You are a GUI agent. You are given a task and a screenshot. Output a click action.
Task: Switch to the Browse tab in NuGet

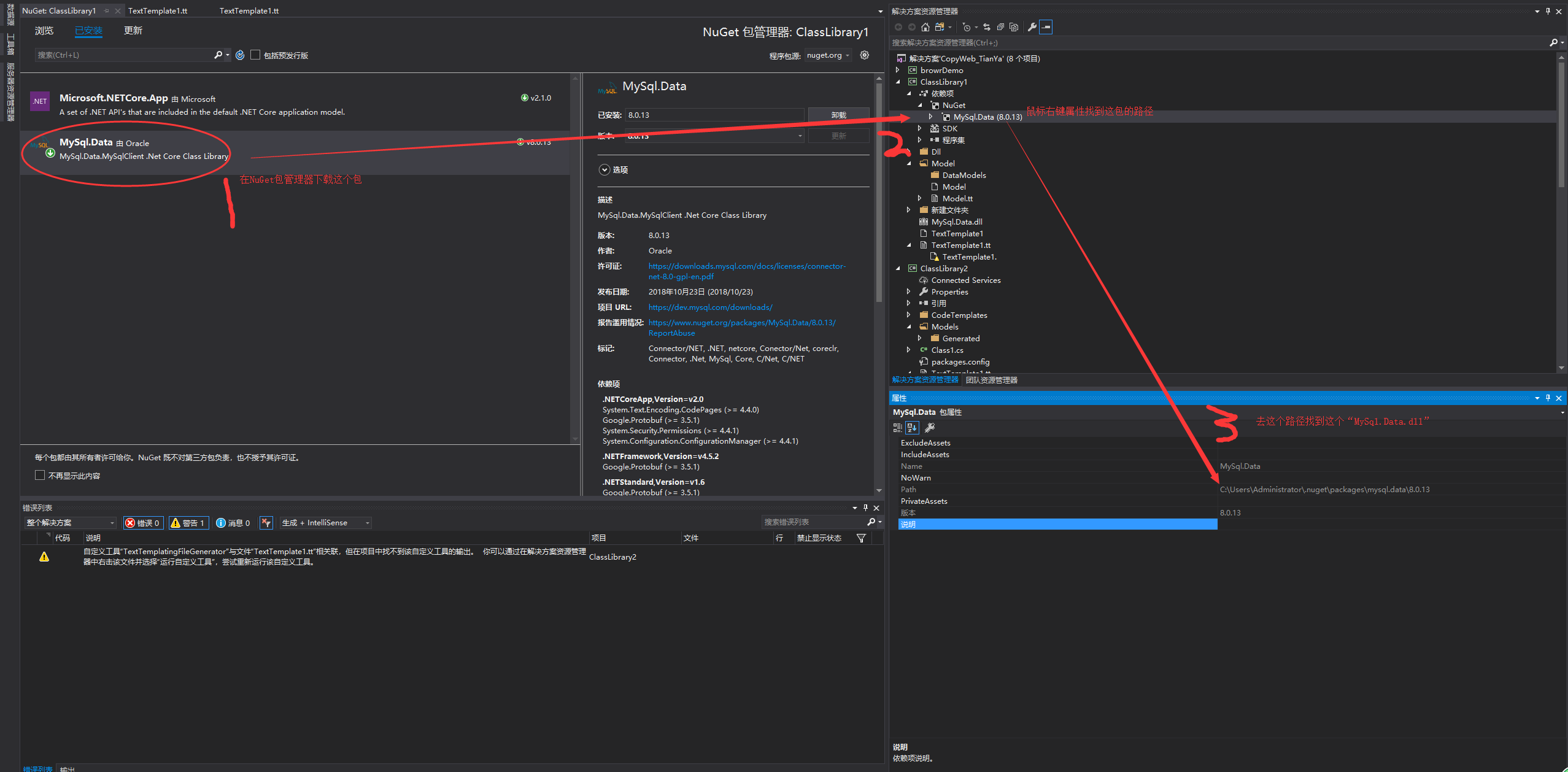click(44, 31)
